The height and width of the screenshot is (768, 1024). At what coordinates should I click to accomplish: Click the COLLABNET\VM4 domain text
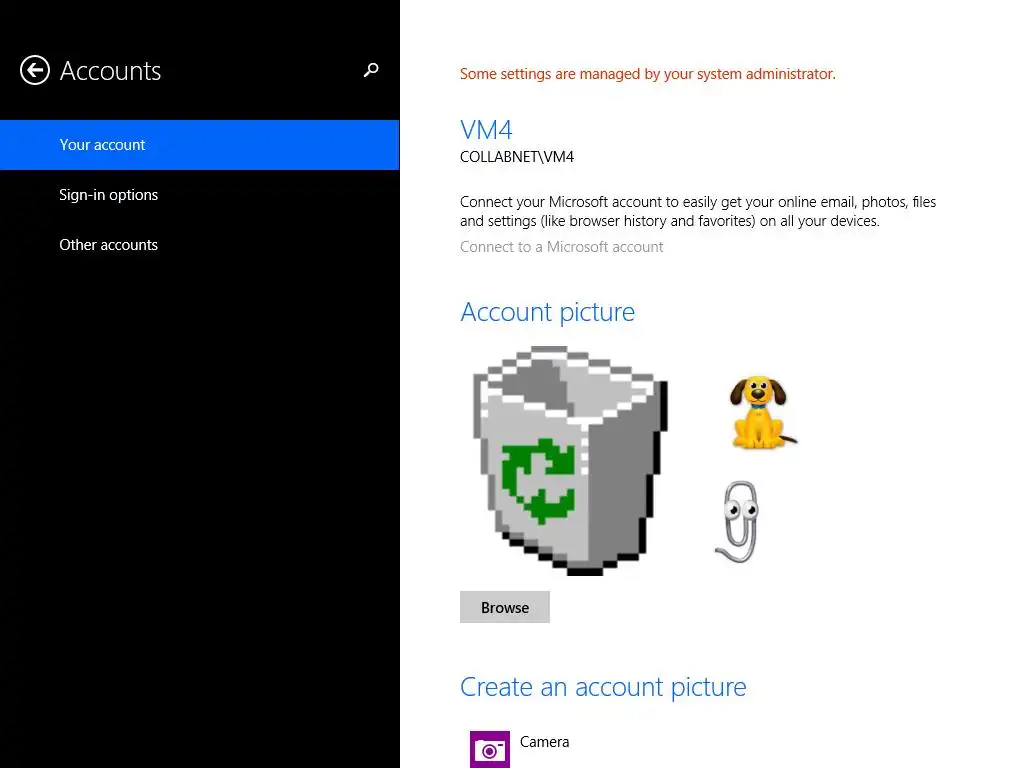point(517,157)
